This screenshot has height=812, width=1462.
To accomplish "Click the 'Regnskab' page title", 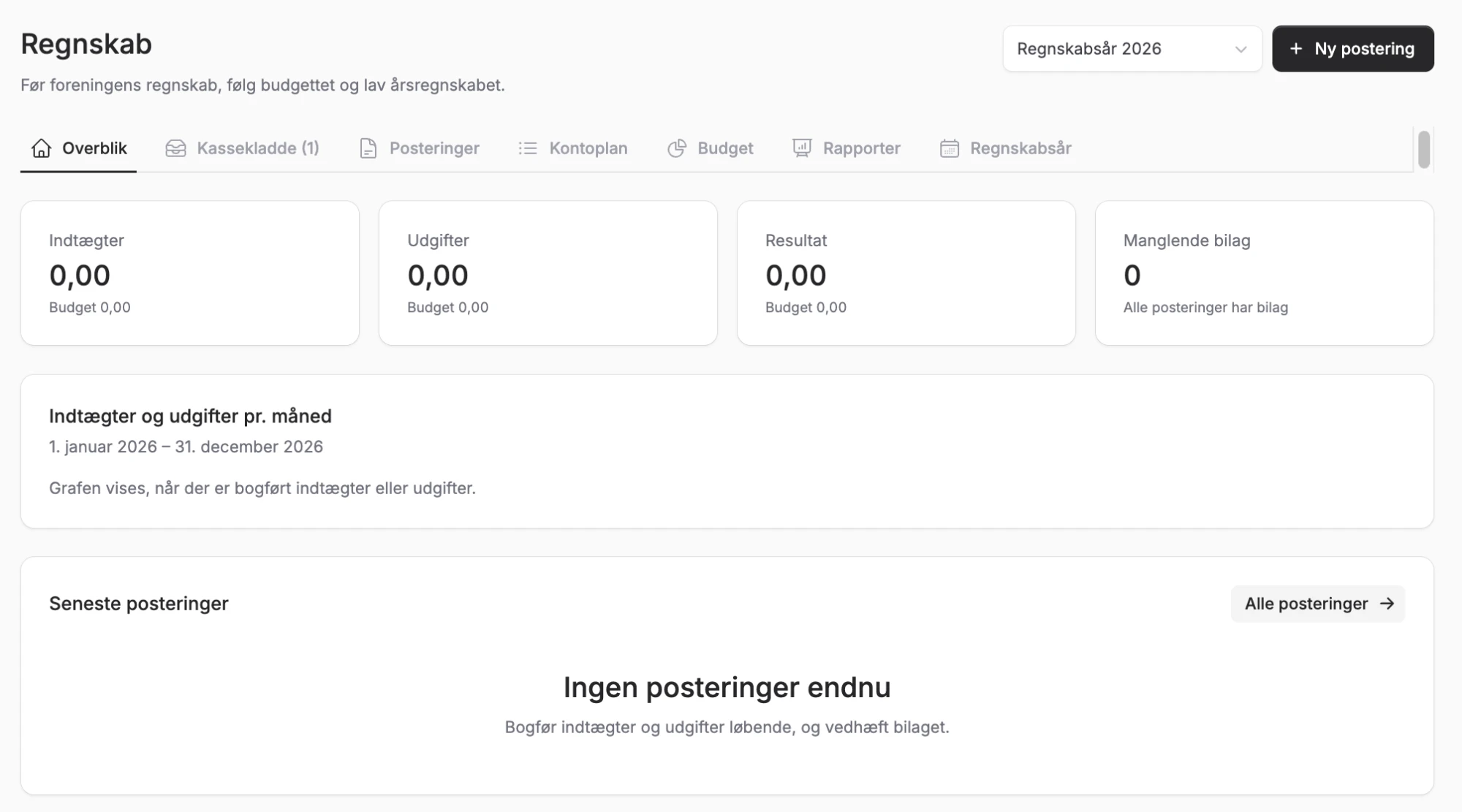I will pos(86,44).
